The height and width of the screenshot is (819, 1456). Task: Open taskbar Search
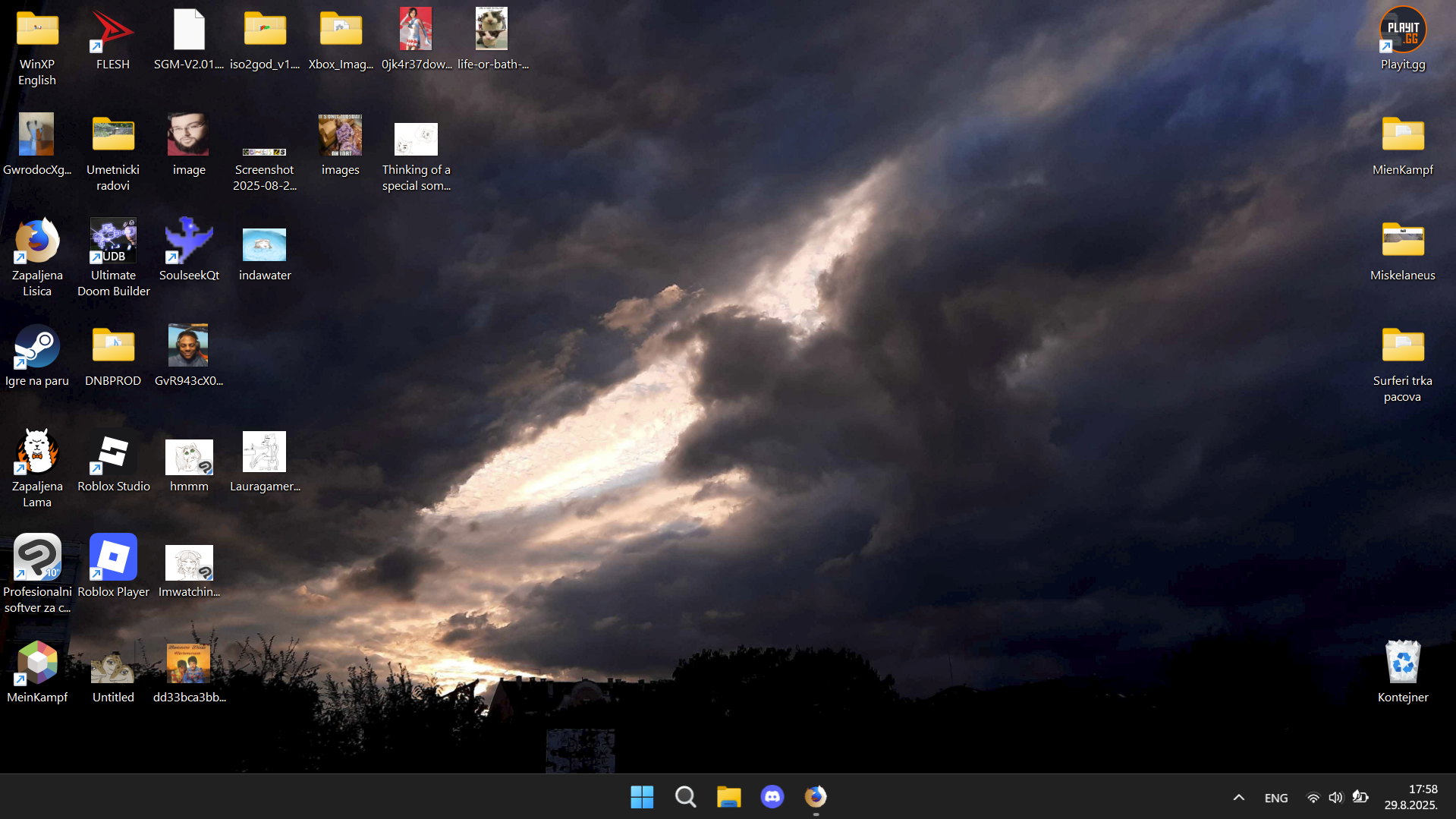click(x=685, y=796)
